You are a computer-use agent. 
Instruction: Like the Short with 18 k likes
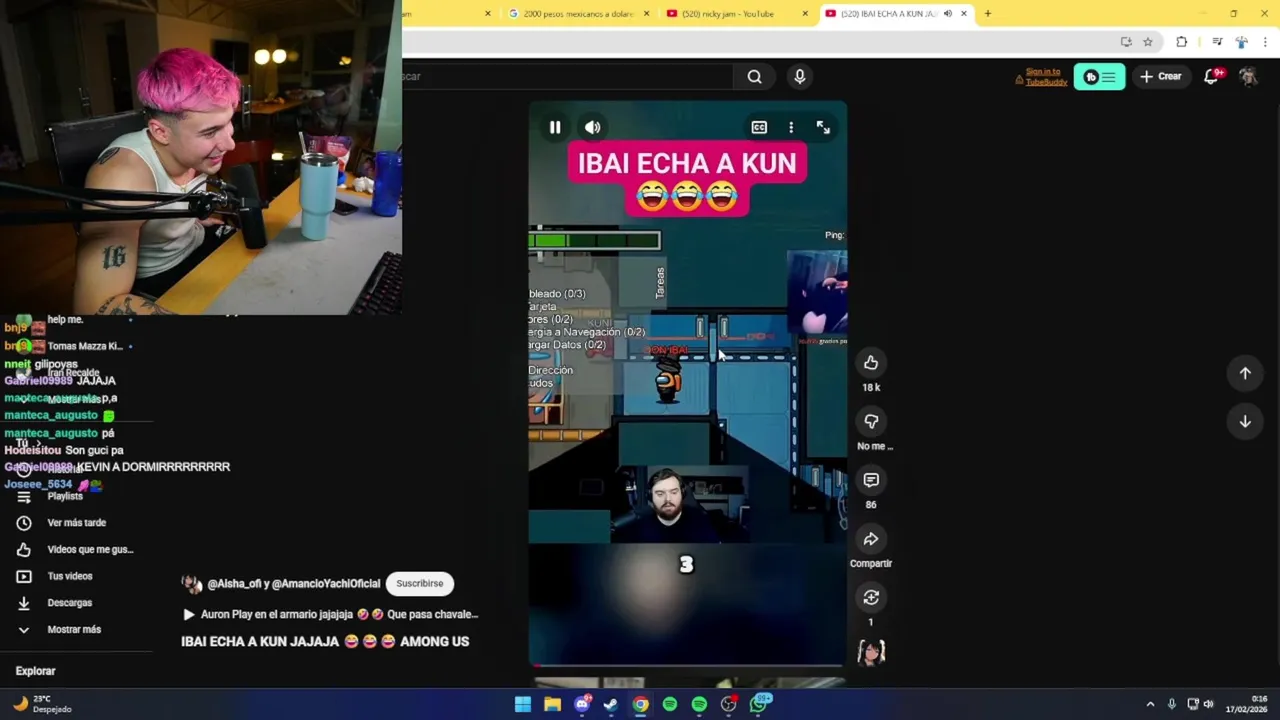click(x=871, y=363)
